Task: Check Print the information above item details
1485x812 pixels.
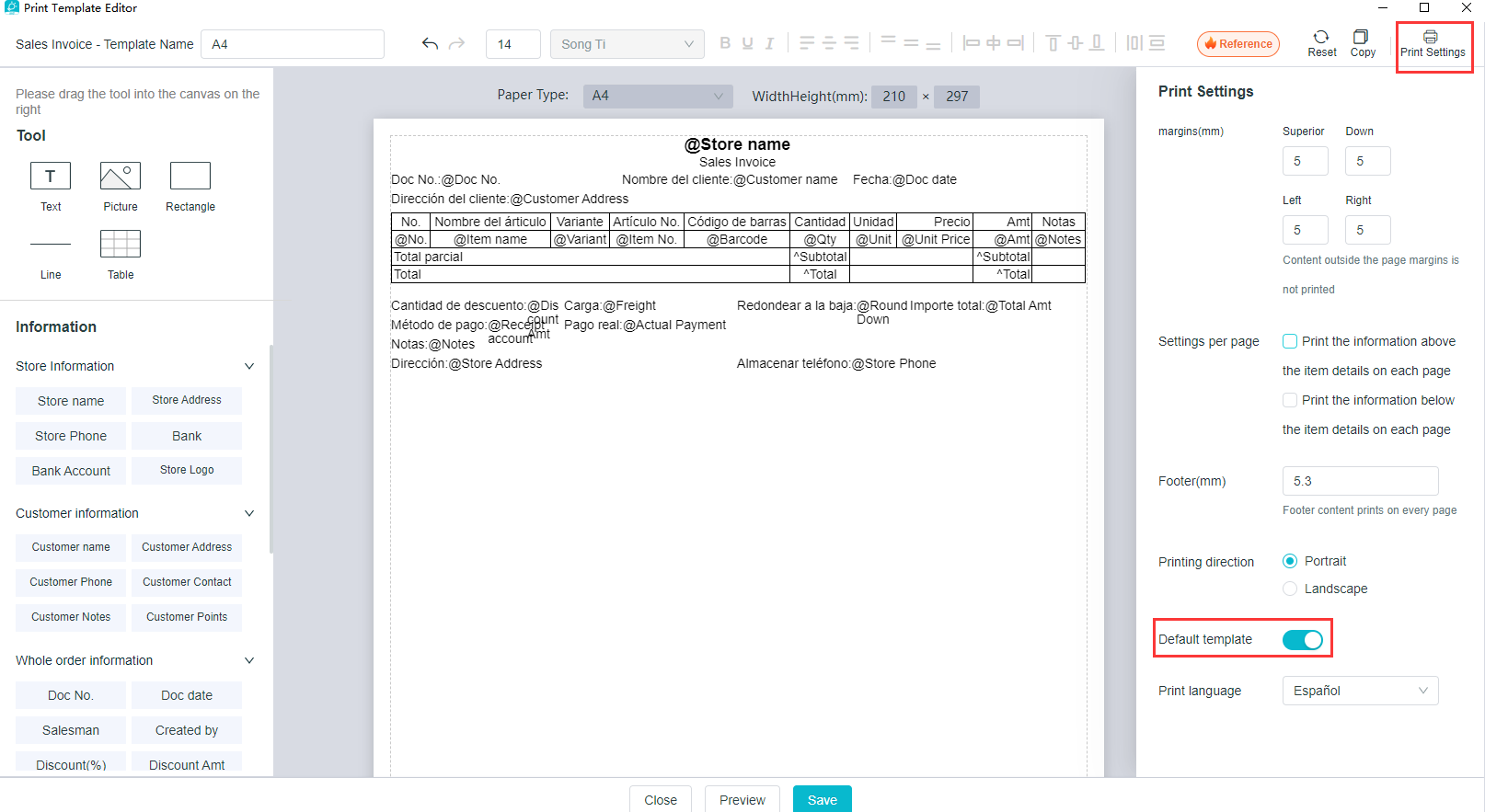Action: [1290, 341]
